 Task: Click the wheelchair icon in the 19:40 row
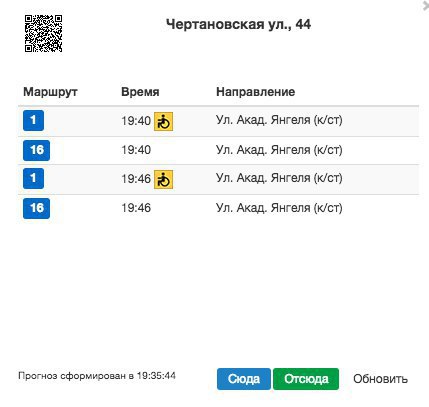tap(163, 121)
